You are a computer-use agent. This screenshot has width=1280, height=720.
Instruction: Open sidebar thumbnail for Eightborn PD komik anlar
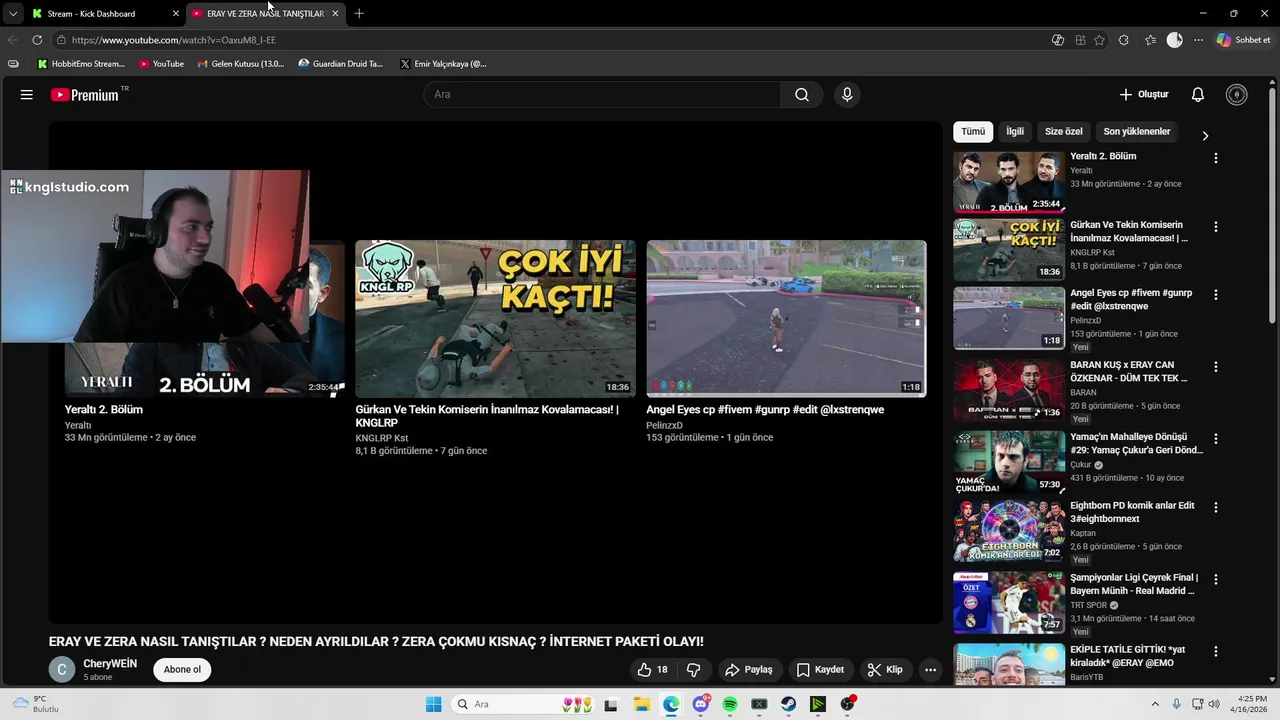pyautogui.click(x=1009, y=531)
